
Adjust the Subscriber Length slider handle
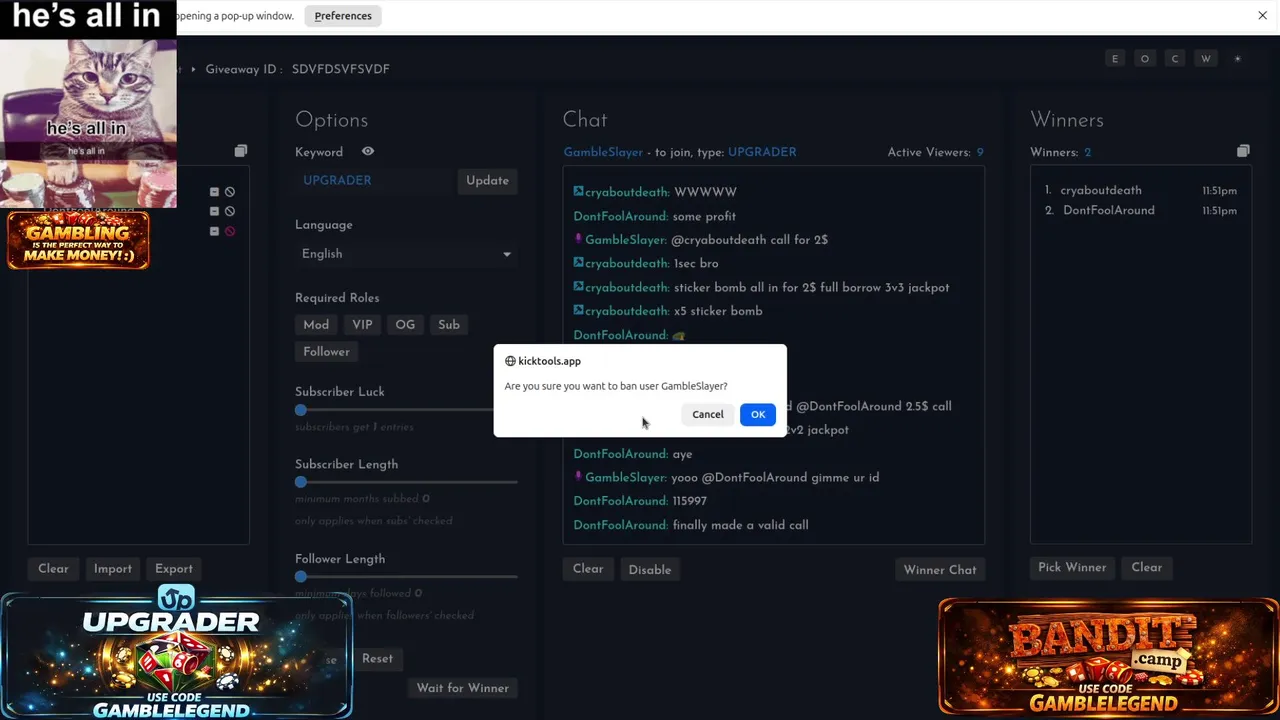301,482
